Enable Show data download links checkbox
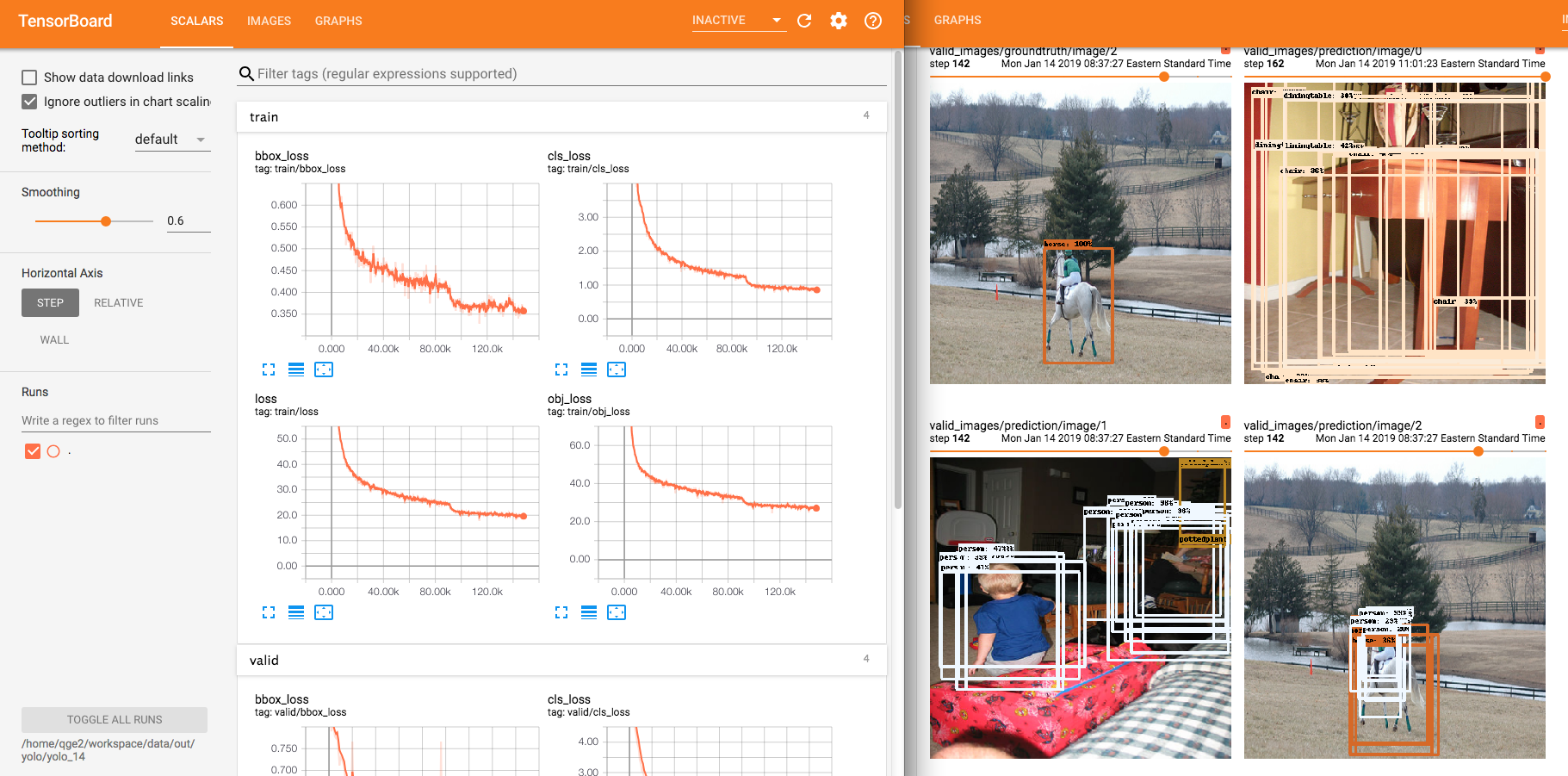The image size is (1568, 776). pyautogui.click(x=29, y=78)
